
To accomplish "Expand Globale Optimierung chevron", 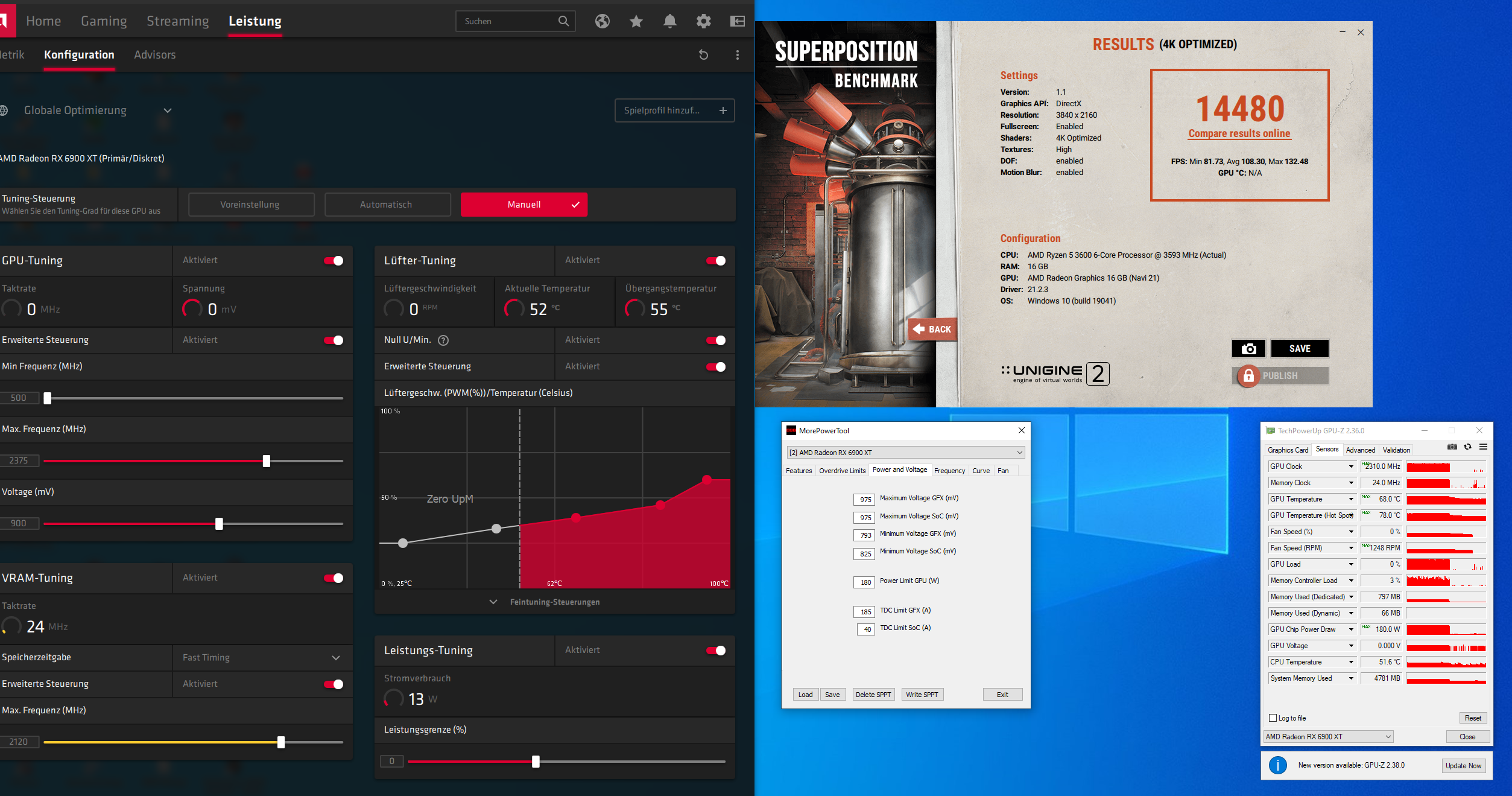I will pos(168,110).
